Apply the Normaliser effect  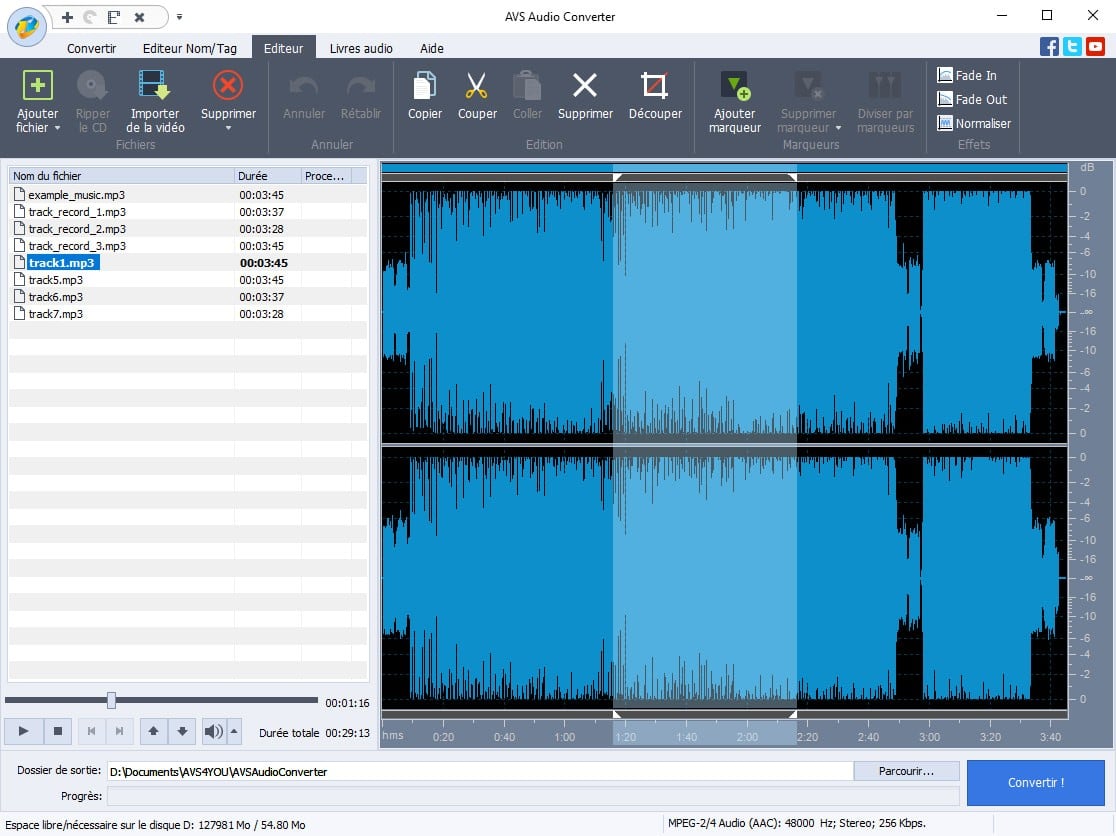(973, 124)
